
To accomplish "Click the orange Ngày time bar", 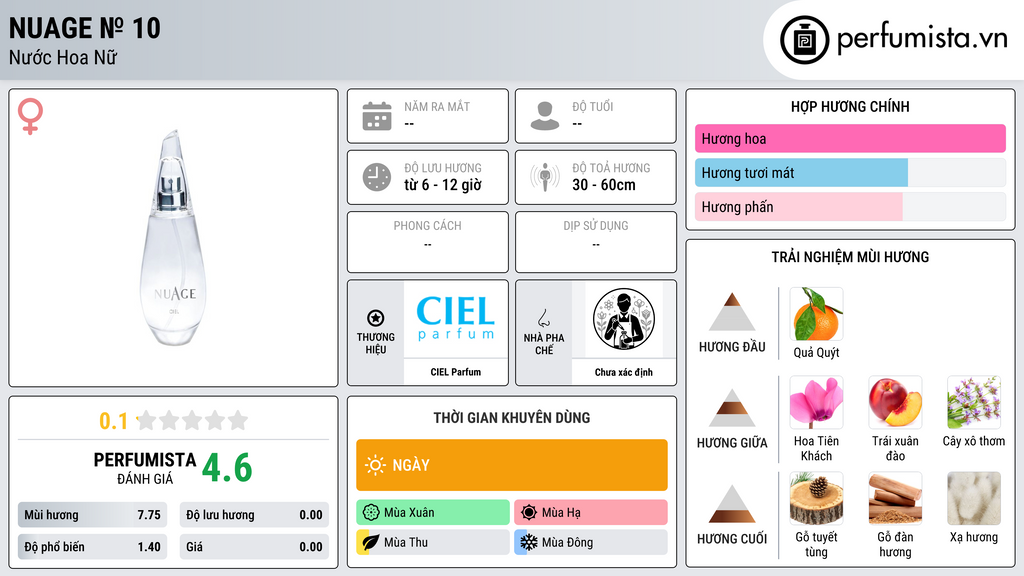I will [x=512, y=465].
